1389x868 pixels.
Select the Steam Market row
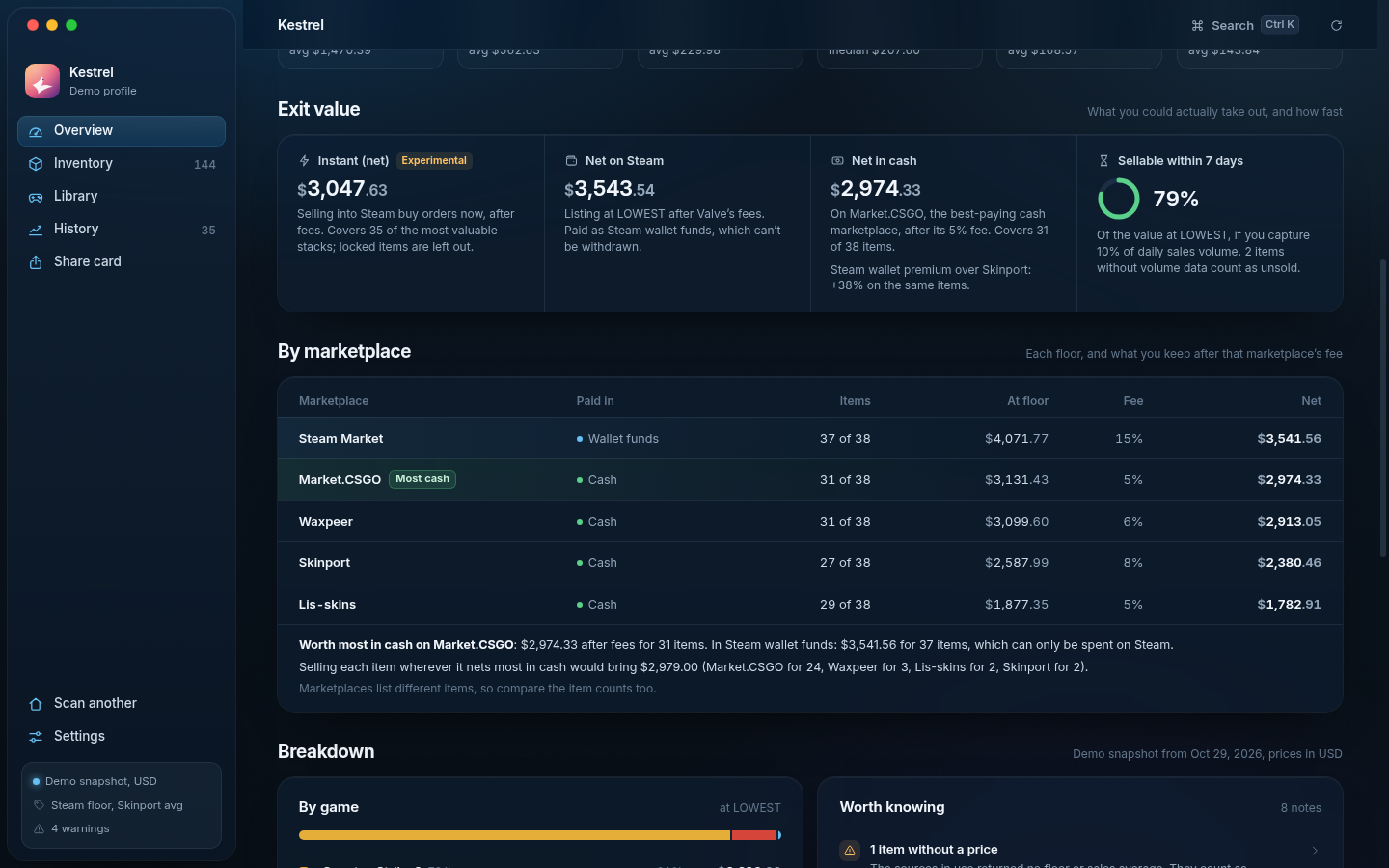tap(810, 439)
